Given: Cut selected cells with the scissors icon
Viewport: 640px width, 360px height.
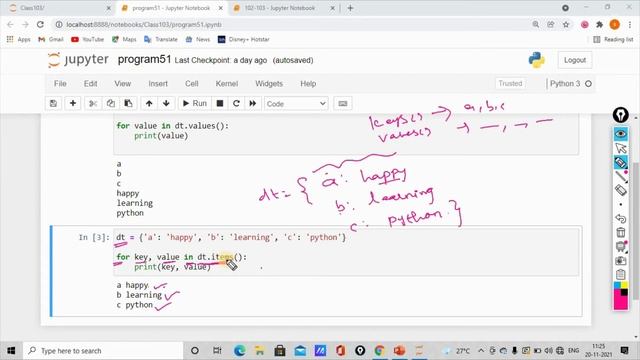Looking at the screenshot, I should 93,104.
